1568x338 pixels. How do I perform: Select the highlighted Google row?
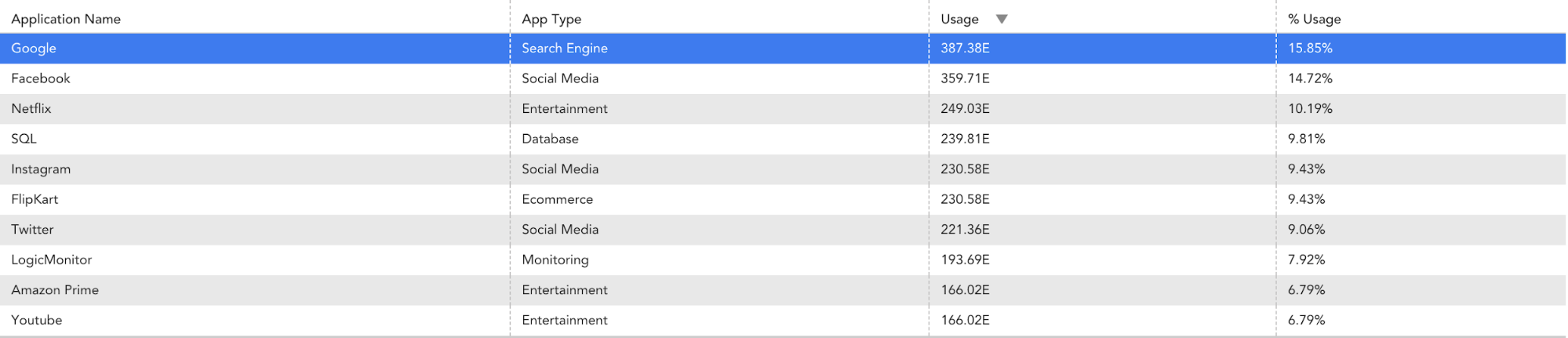click(x=34, y=48)
